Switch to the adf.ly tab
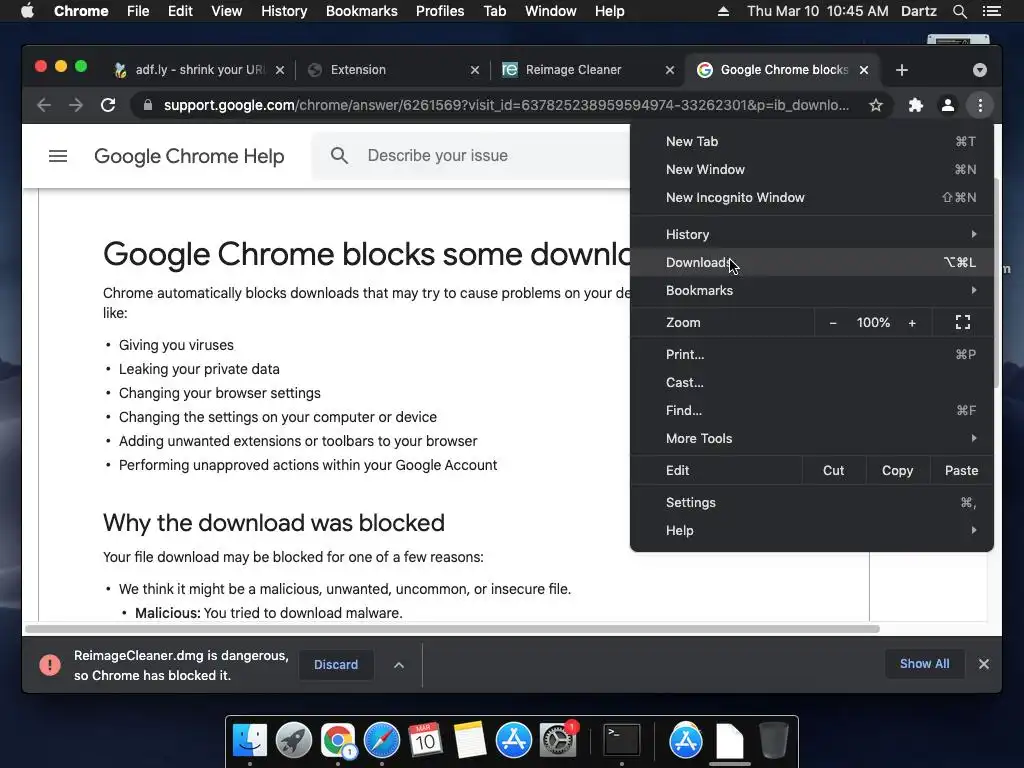The height and width of the screenshot is (768, 1024). [198, 70]
